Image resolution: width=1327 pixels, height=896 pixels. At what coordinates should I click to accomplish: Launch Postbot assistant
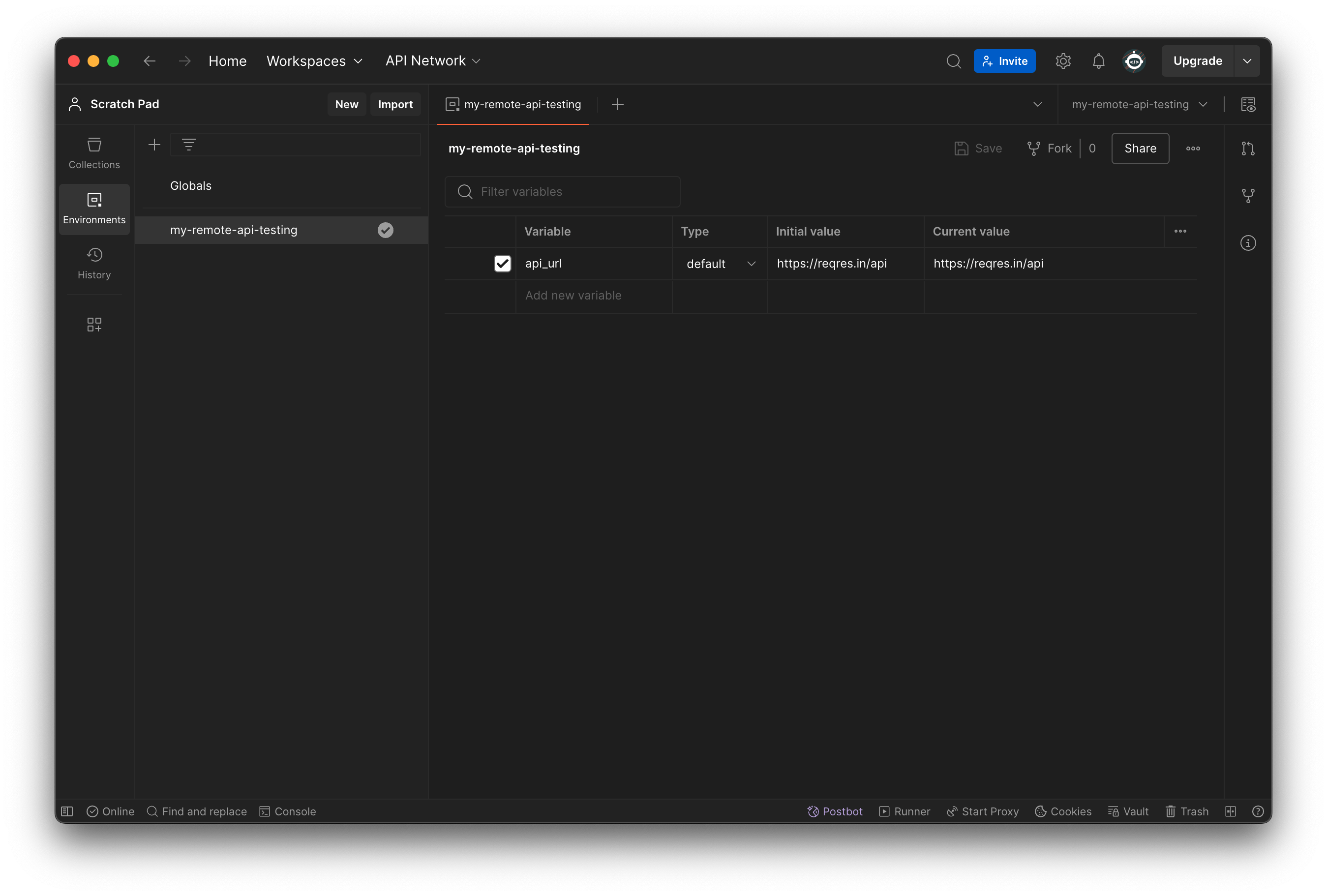click(835, 811)
